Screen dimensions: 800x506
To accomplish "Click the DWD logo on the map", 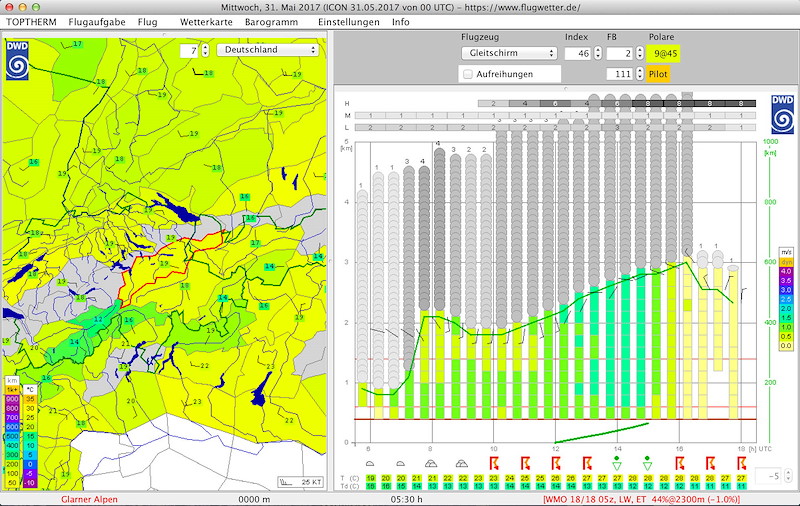I will point(17,60).
